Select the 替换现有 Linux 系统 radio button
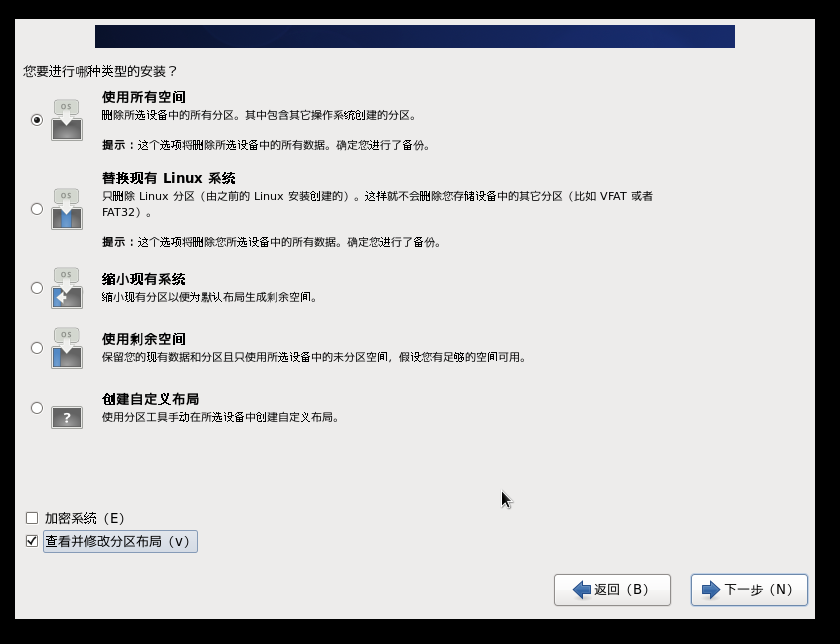Screen dimensions: 840x644 tap(36, 209)
